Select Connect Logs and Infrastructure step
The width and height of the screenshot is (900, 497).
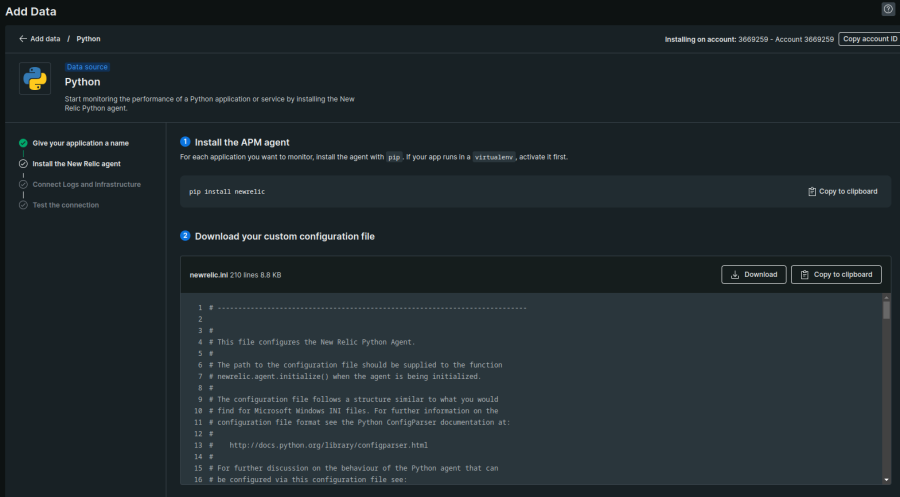(x=87, y=185)
